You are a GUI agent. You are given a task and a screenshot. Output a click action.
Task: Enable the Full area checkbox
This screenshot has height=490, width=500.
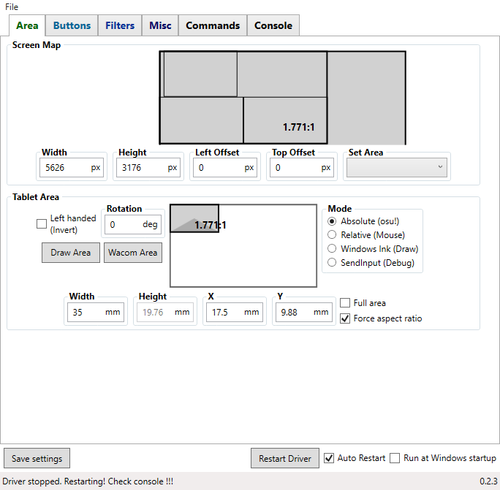point(345,303)
